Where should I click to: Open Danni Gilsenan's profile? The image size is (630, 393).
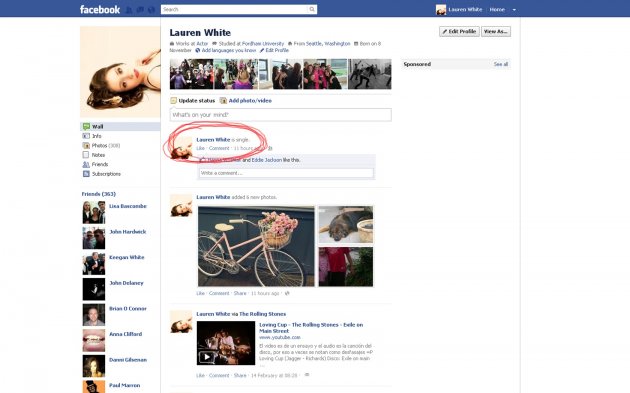tap(128, 360)
